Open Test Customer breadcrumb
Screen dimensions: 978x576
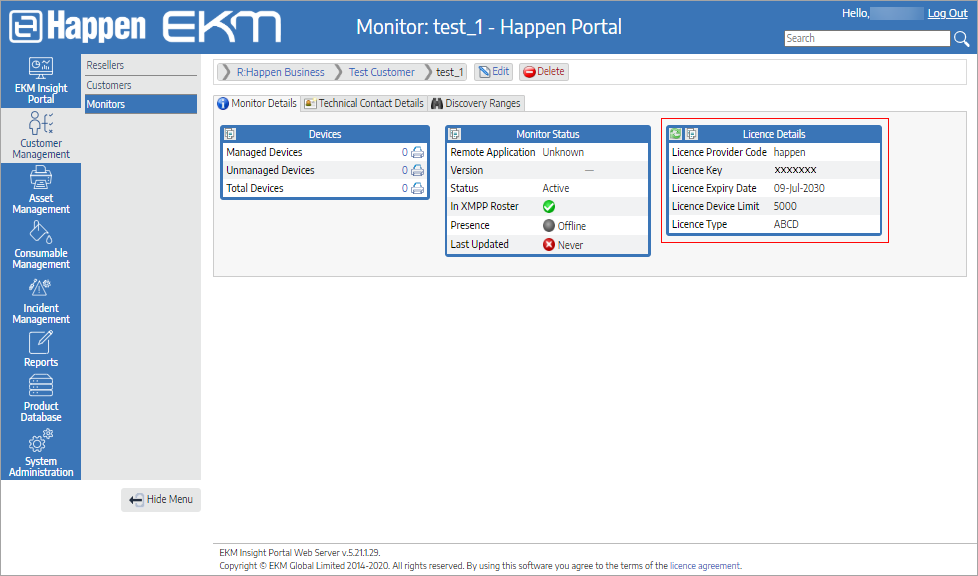381,72
